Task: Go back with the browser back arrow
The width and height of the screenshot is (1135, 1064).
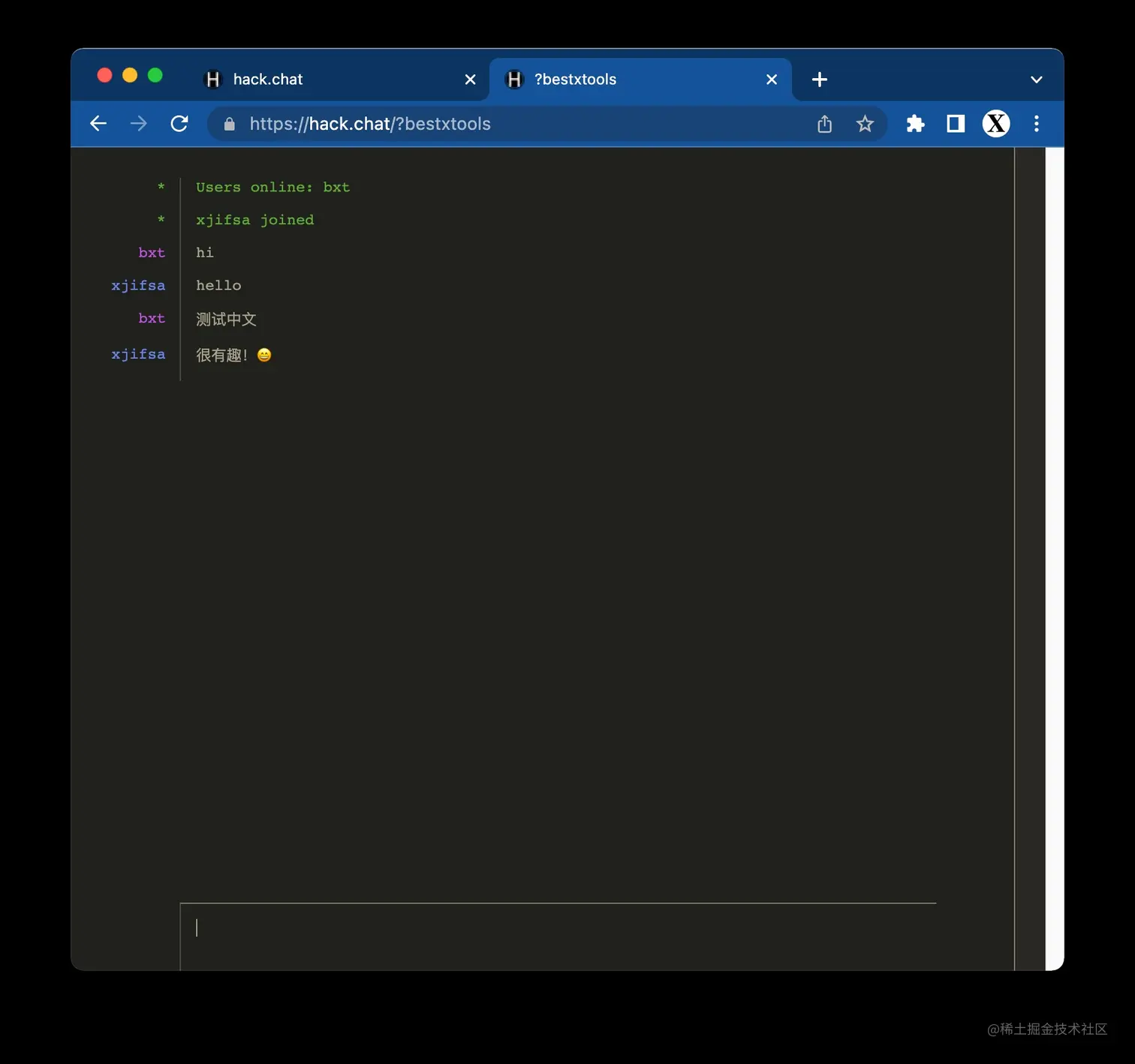Action: point(98,124)
